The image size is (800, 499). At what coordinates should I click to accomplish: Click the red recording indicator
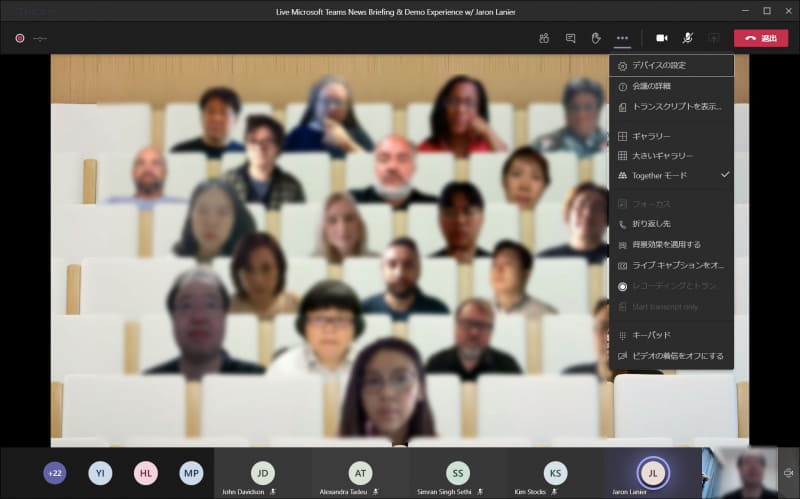[20, 38]
